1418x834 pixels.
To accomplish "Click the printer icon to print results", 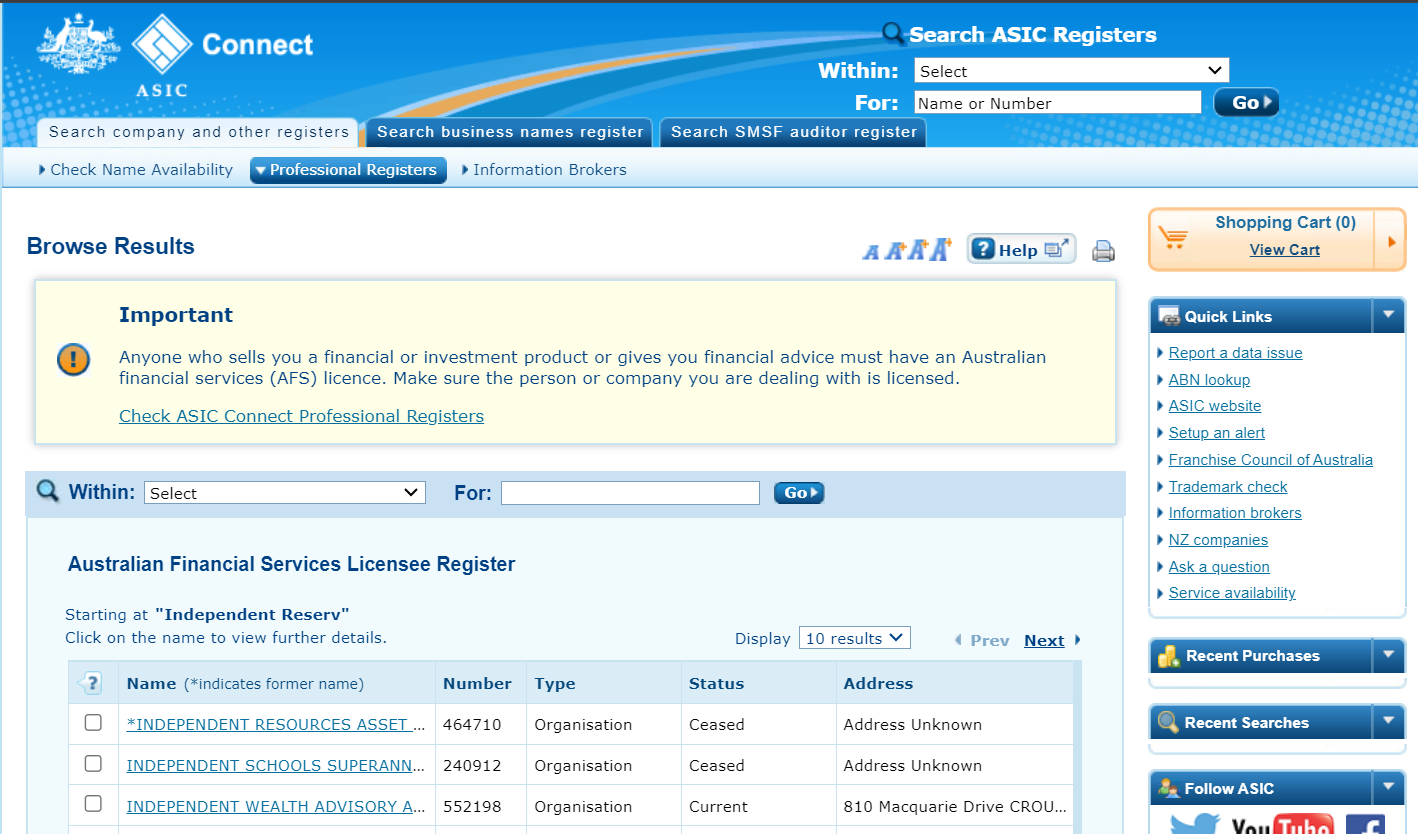I will [x=1103, y=251].
